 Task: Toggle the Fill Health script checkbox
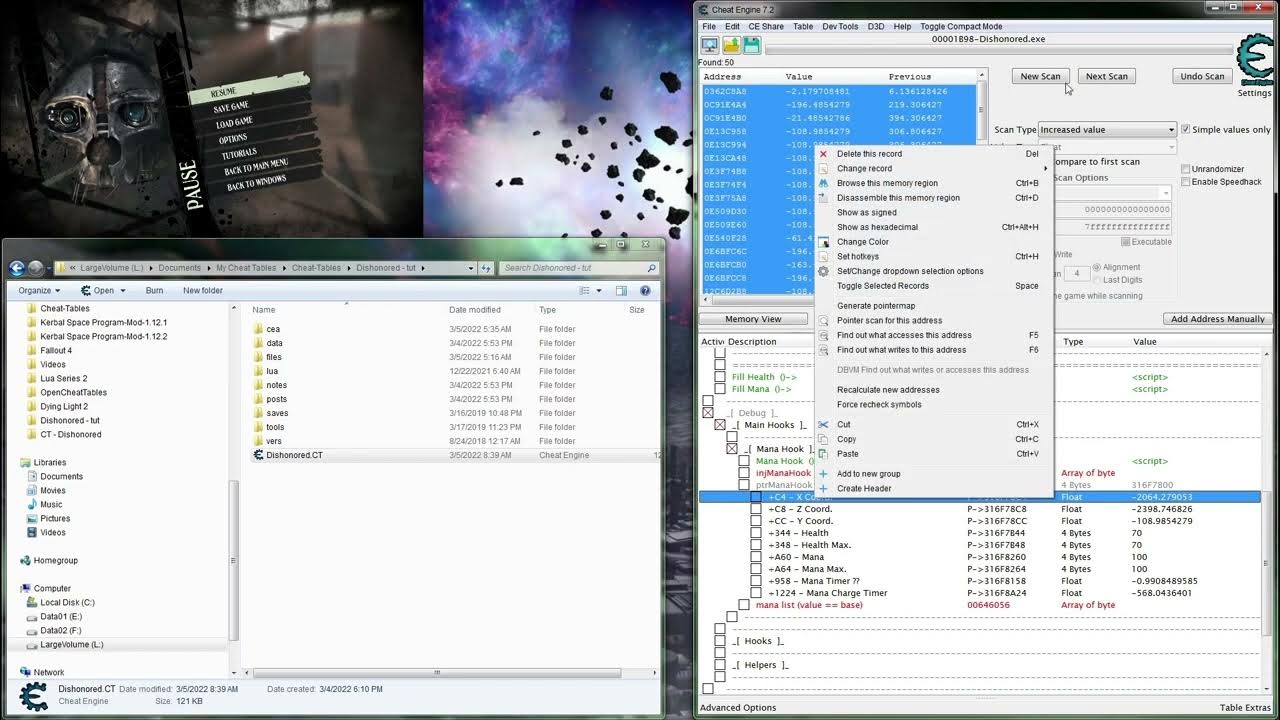pos(720,377)
